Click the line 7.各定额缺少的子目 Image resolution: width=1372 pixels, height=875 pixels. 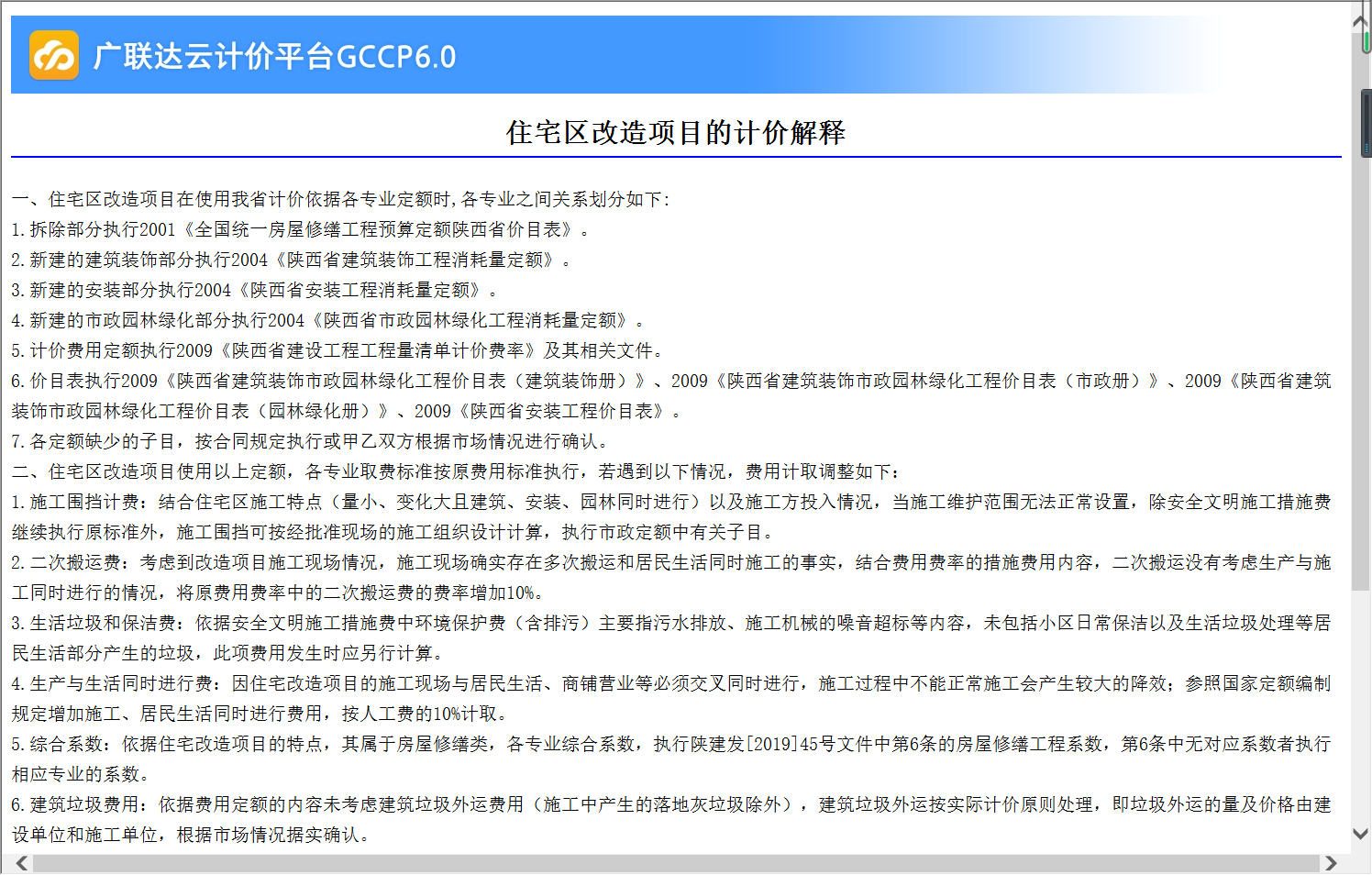(x=310, y=441)
